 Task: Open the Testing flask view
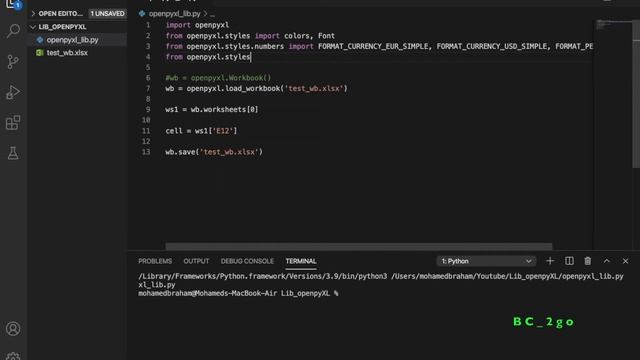tap(13, 153)
